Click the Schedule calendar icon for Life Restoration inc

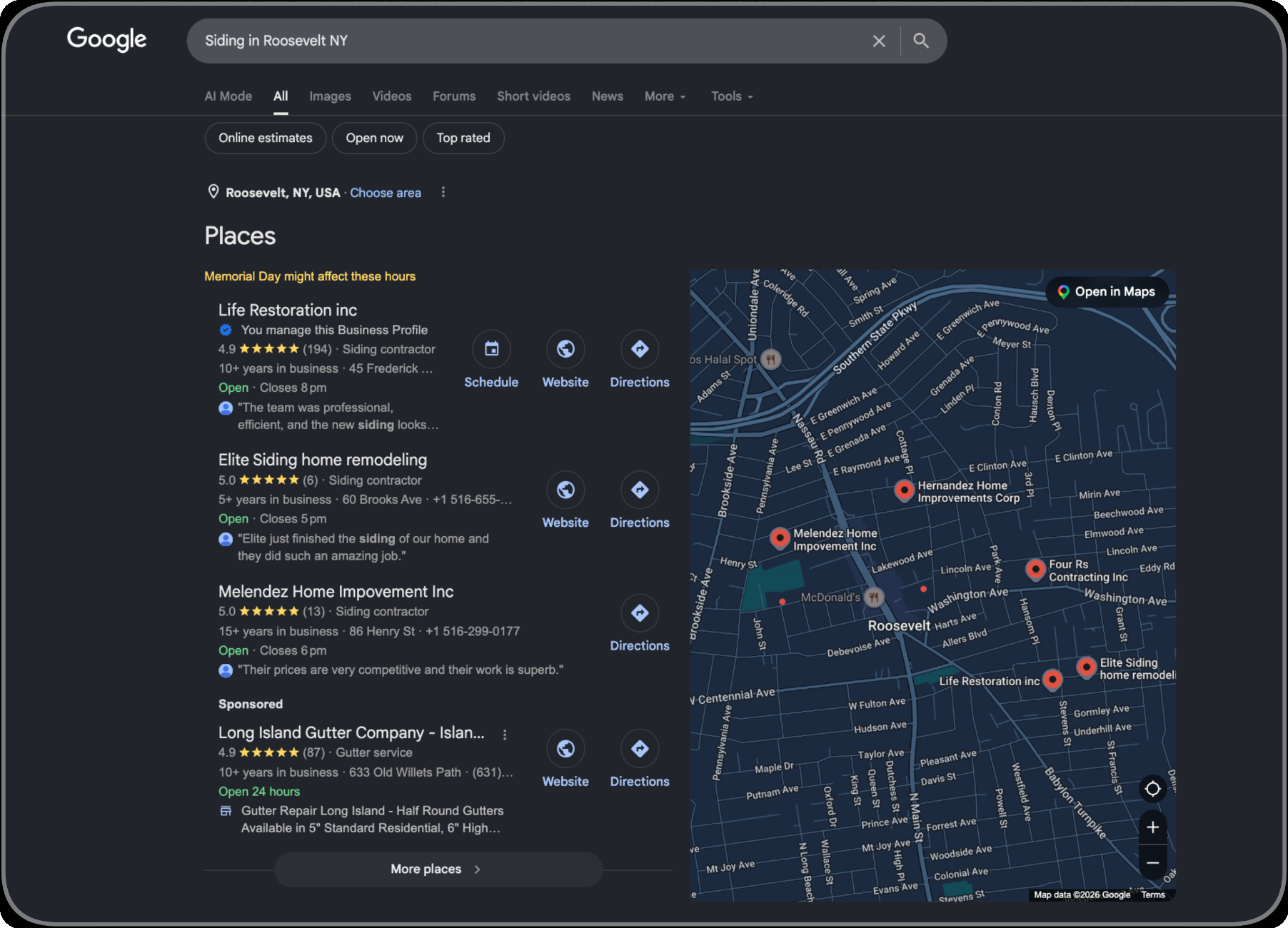pyautogui.click(x=491, y=349)
